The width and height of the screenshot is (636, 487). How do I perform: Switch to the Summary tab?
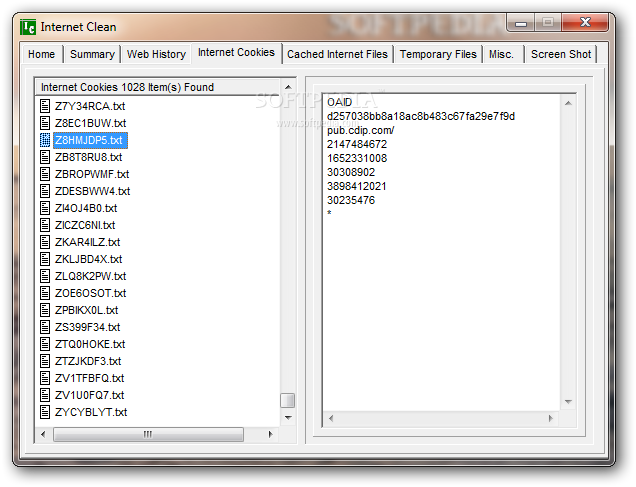(x=92, y=54)
